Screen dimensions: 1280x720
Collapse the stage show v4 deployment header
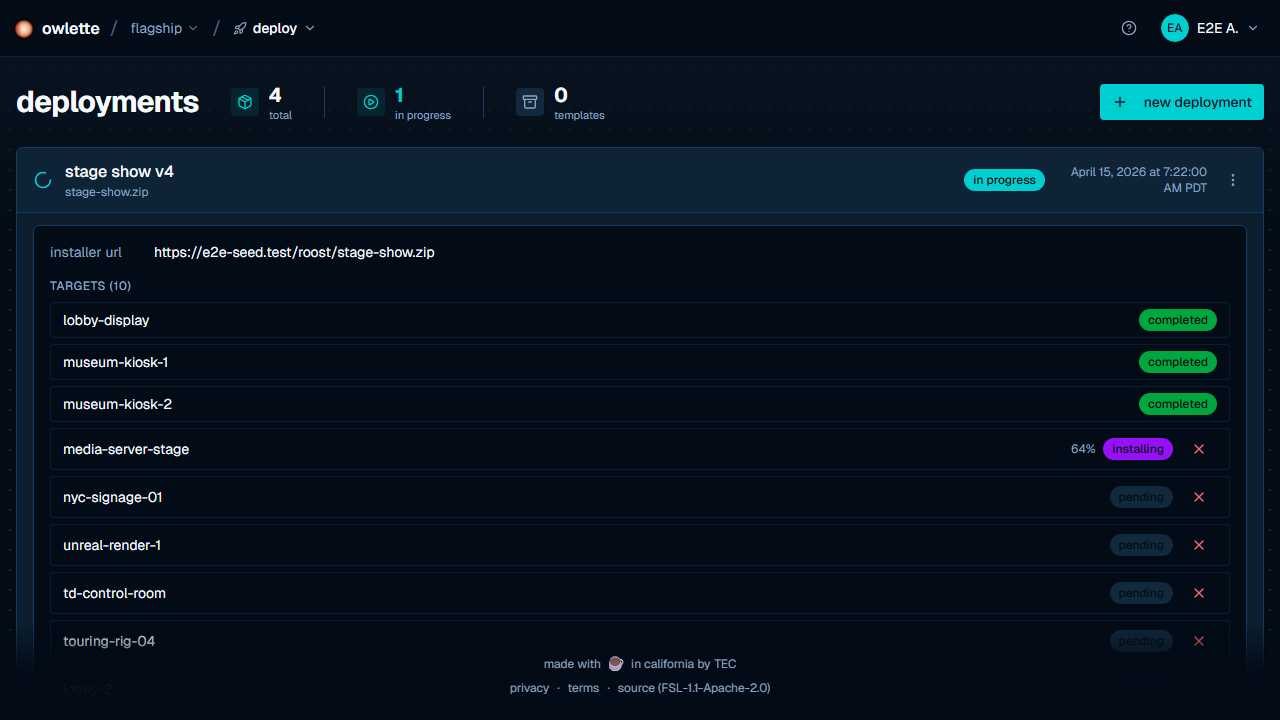tap(640, 180)
